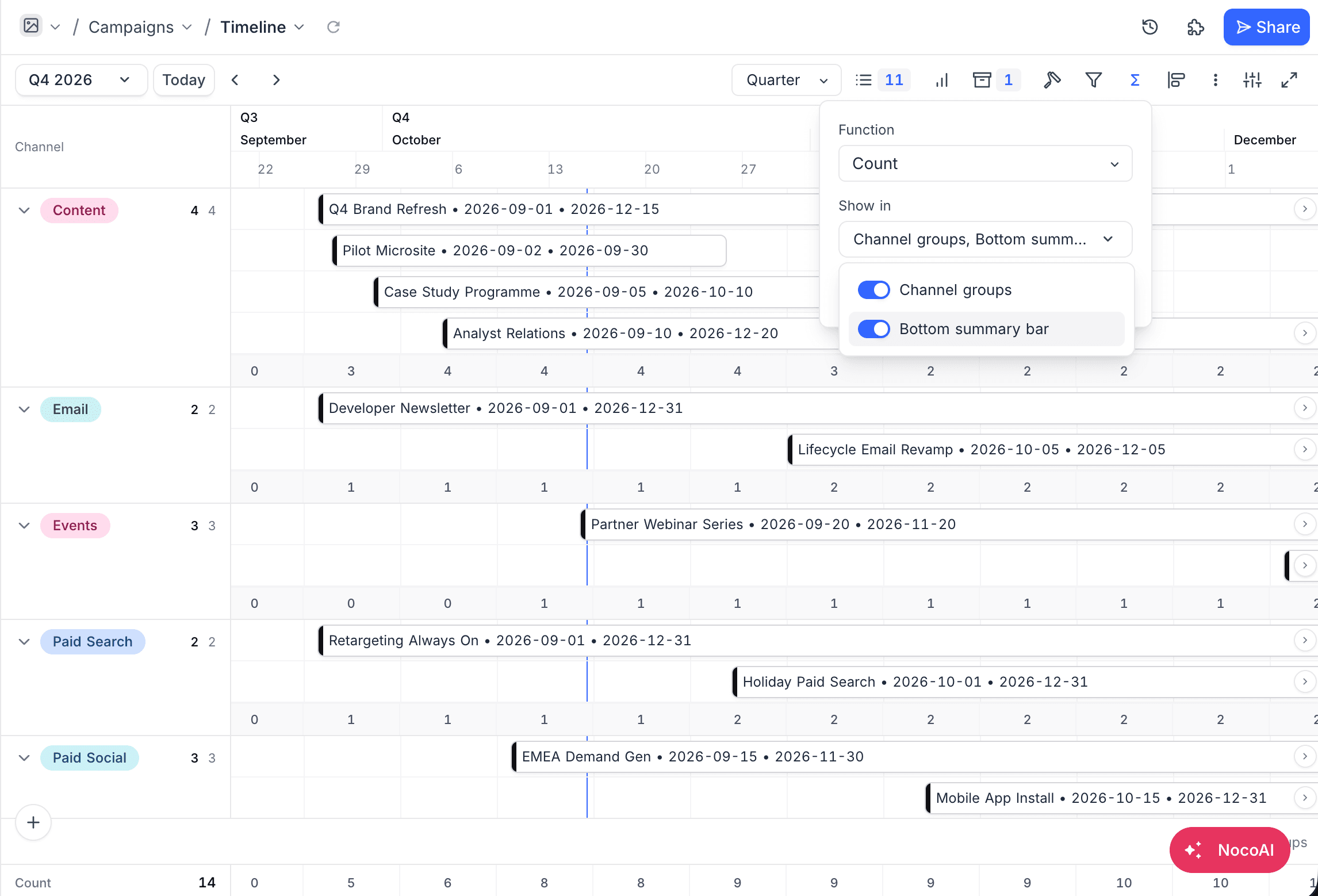
Task: Open record arrow for Holiday Paid Search
Action: (1304, 681)
